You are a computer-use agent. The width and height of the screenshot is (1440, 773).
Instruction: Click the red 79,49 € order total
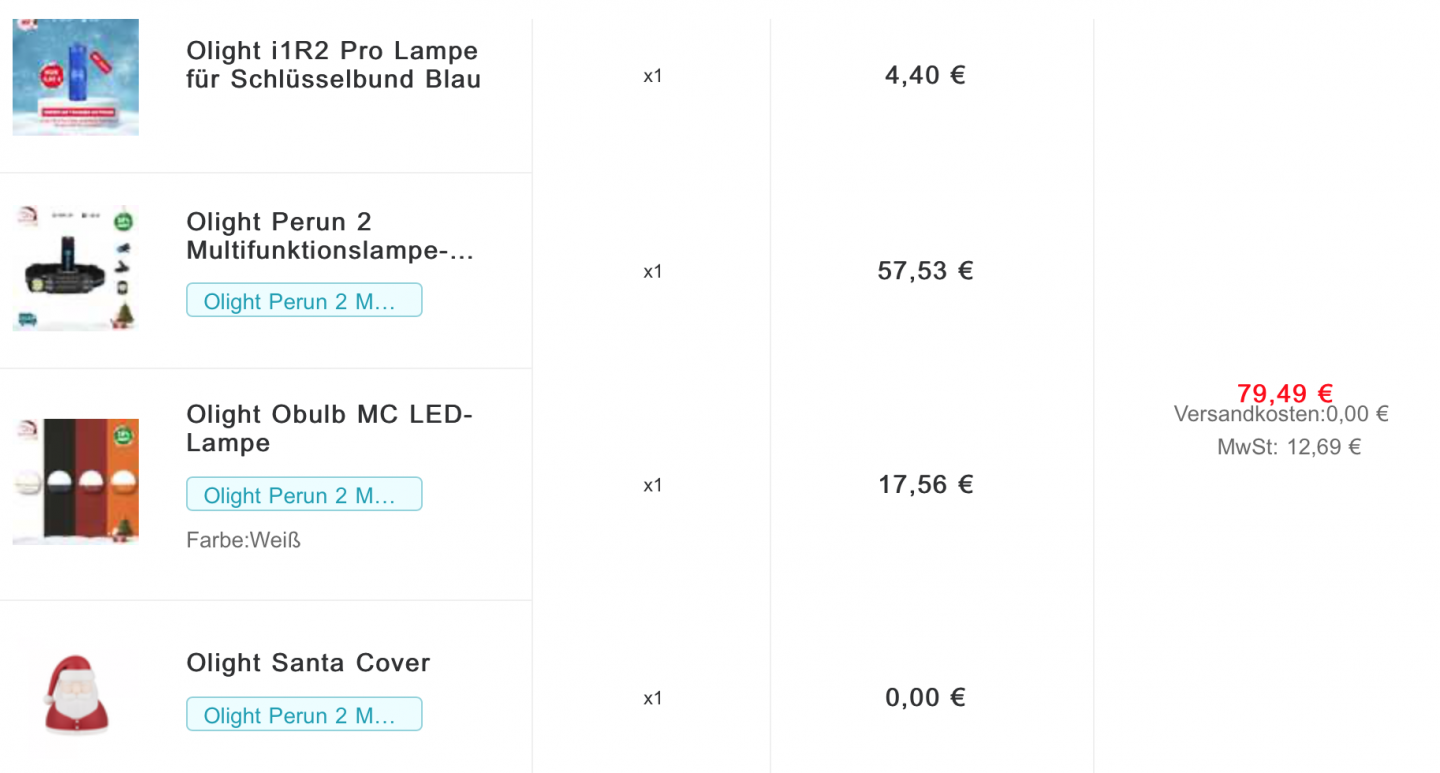pyautogui.click(x=1285, y=393)
